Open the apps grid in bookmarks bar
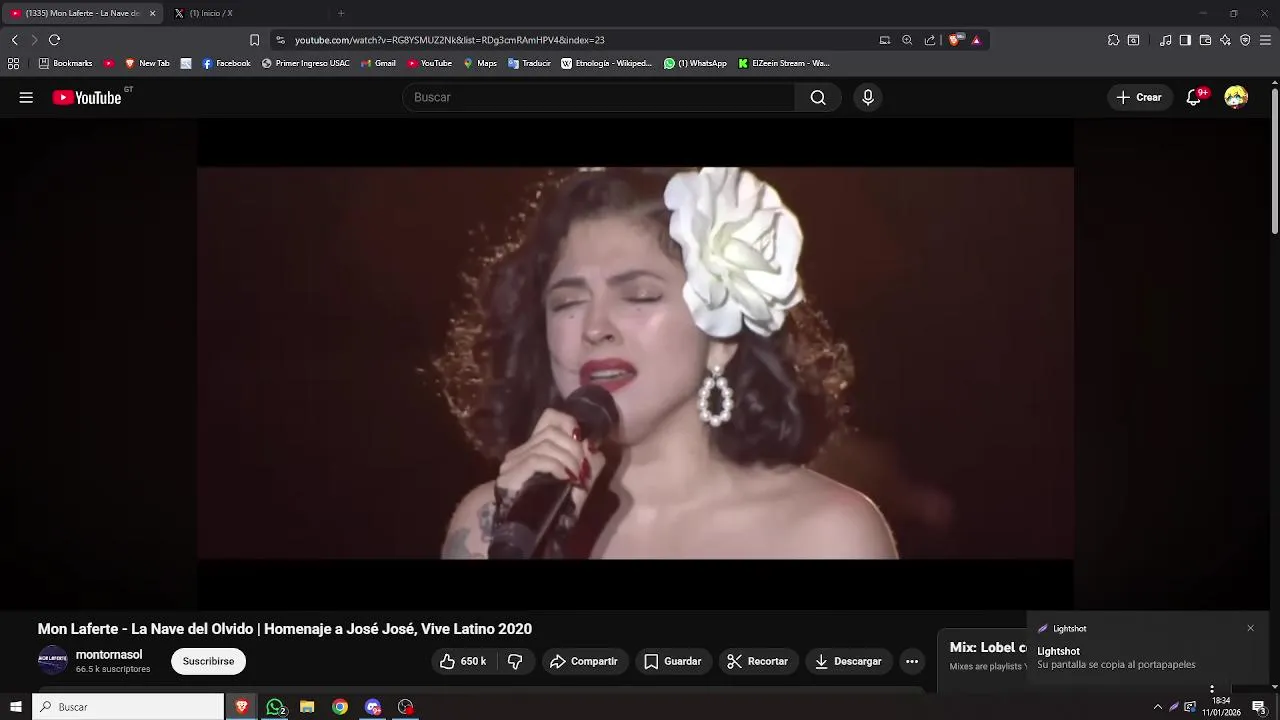1280x720 pixels. tap(13, 63)
